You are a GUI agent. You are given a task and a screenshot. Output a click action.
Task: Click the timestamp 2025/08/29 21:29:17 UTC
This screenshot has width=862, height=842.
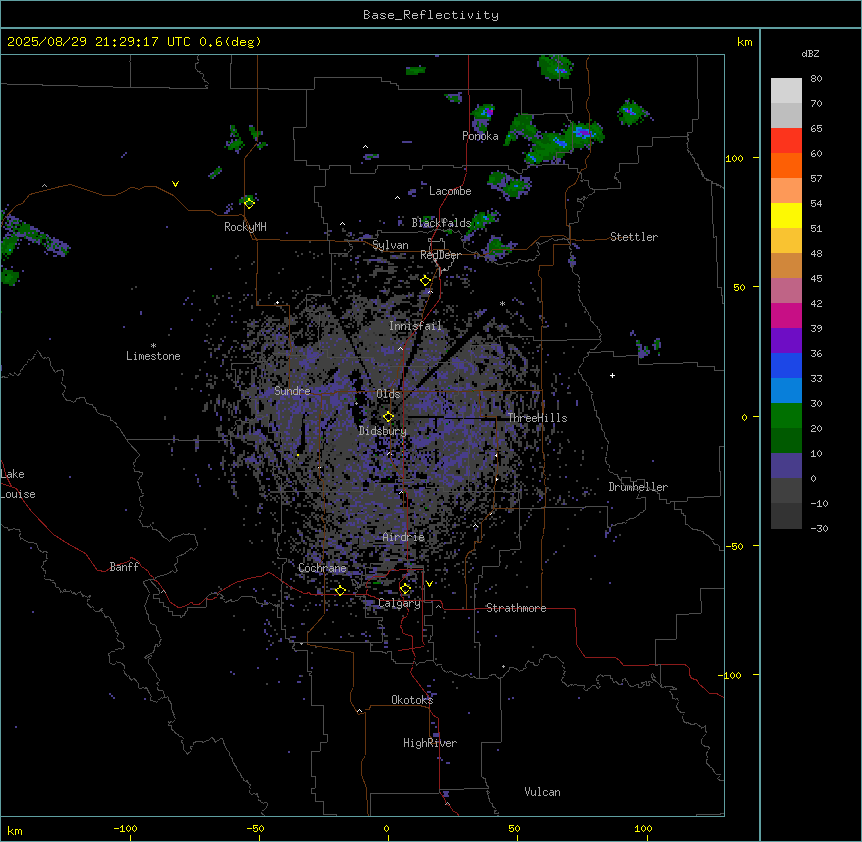(98, 42)
